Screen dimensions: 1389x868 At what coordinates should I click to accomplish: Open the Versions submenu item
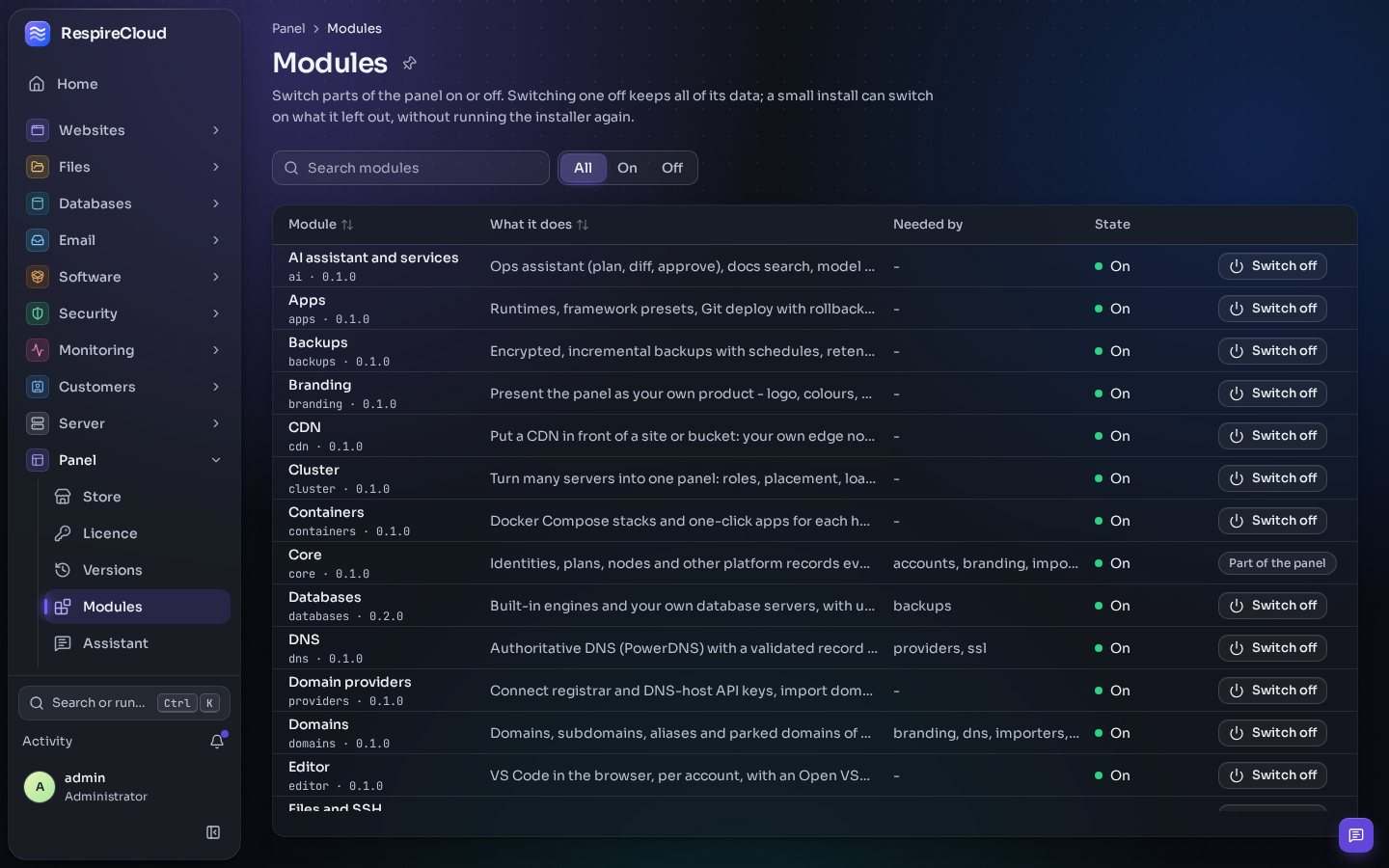click(x=136, y=570)
